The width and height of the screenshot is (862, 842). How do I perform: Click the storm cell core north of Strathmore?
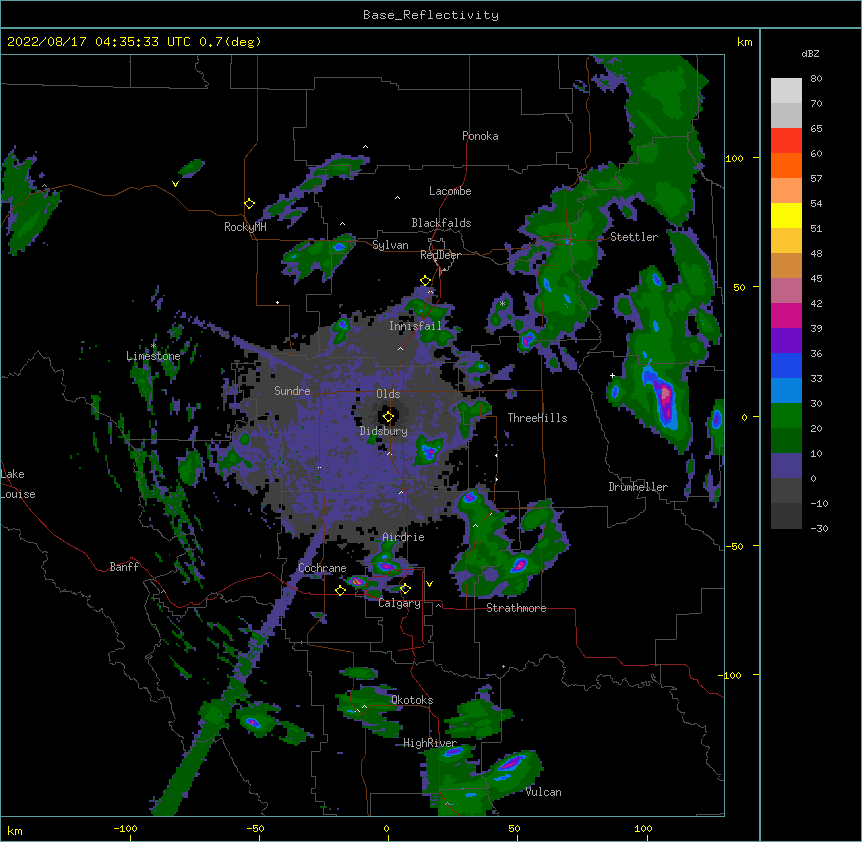(x=520, y=564)
